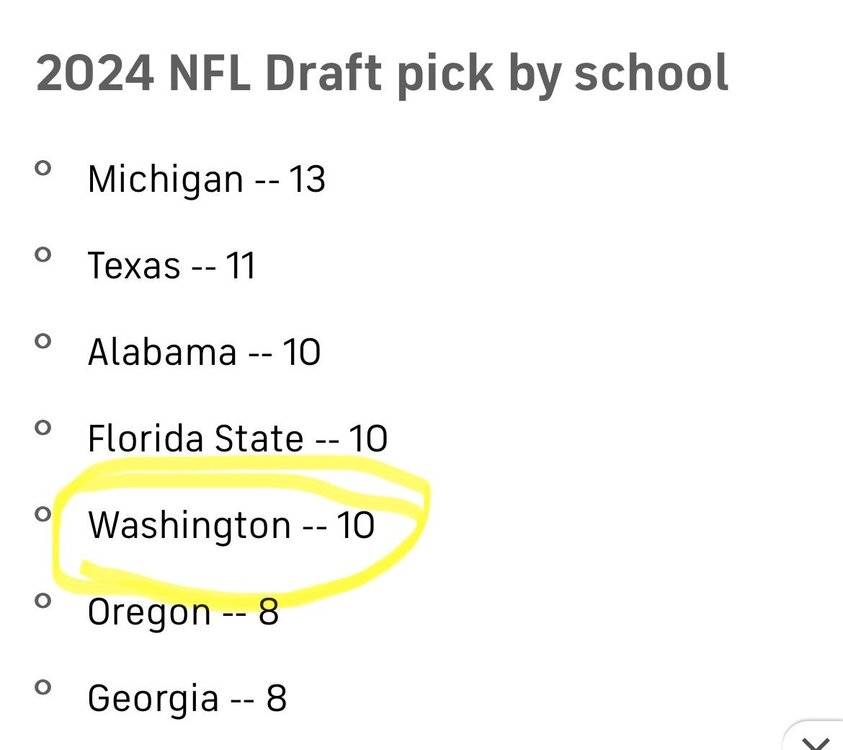This screenshot has width=843, height=750.
Task: Click the bullet marker beside Washington
Action: tap(42, 515)
